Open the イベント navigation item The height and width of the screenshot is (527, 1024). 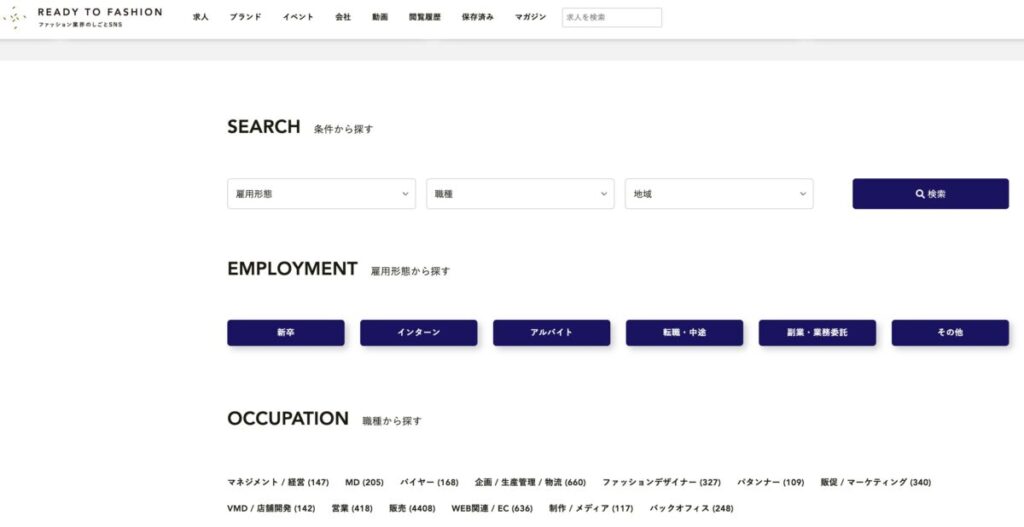pyautogui.click(x=298, y=17)
